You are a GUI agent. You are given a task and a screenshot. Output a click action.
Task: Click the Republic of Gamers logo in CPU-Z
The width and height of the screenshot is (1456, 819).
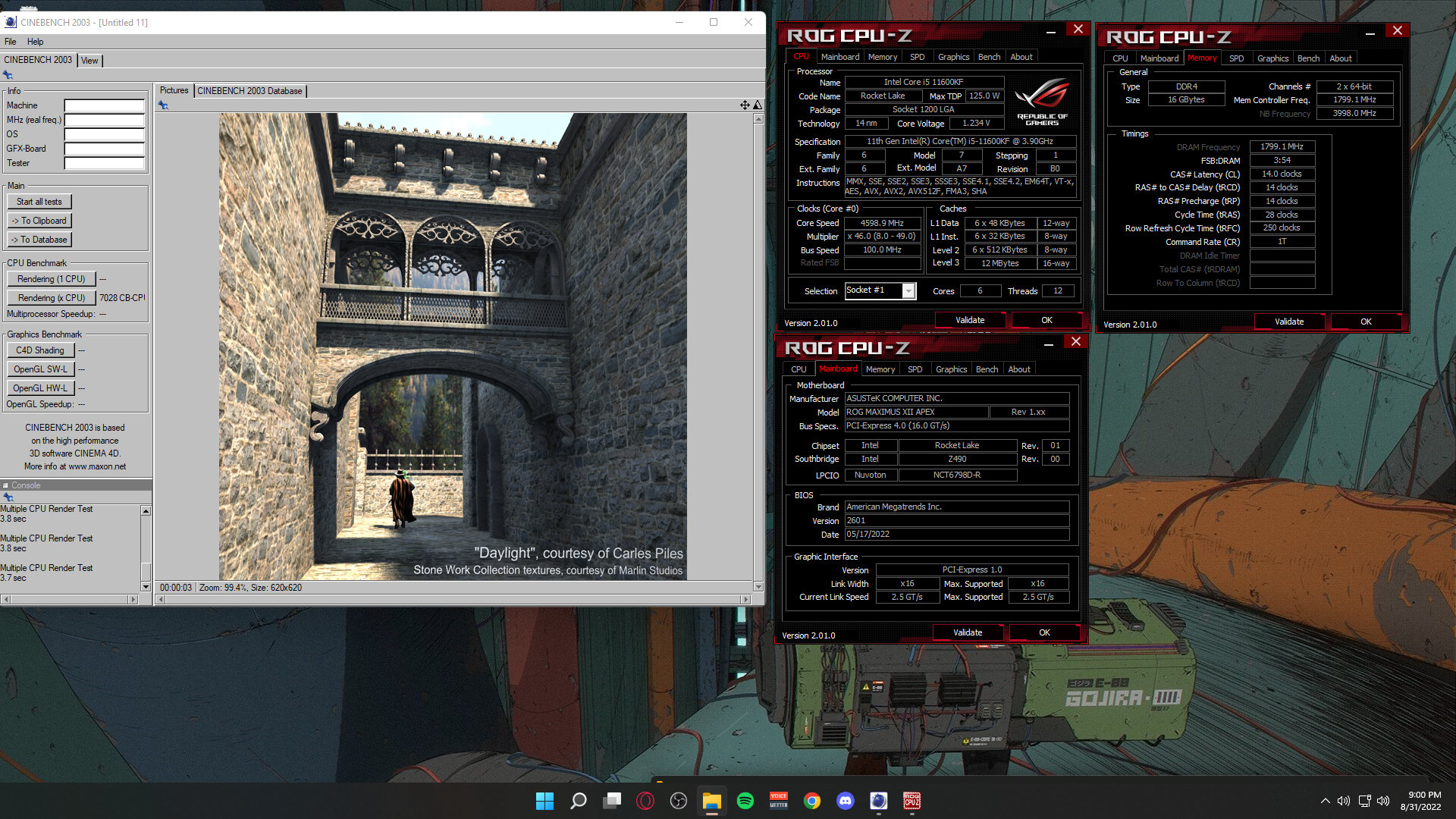click(x=1042, y=102)
